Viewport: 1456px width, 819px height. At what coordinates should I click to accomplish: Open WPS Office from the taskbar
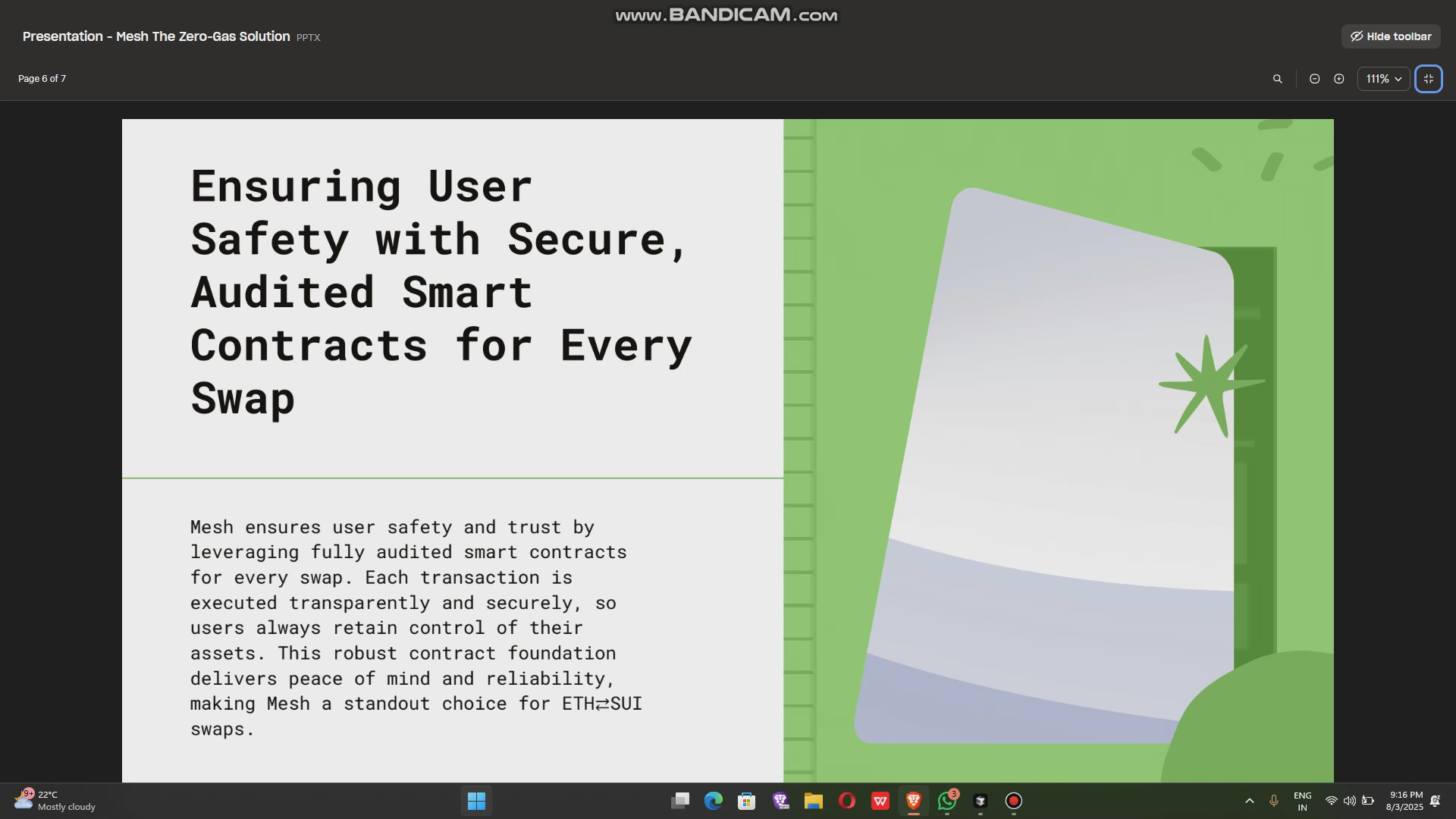[x=880, y=801]
